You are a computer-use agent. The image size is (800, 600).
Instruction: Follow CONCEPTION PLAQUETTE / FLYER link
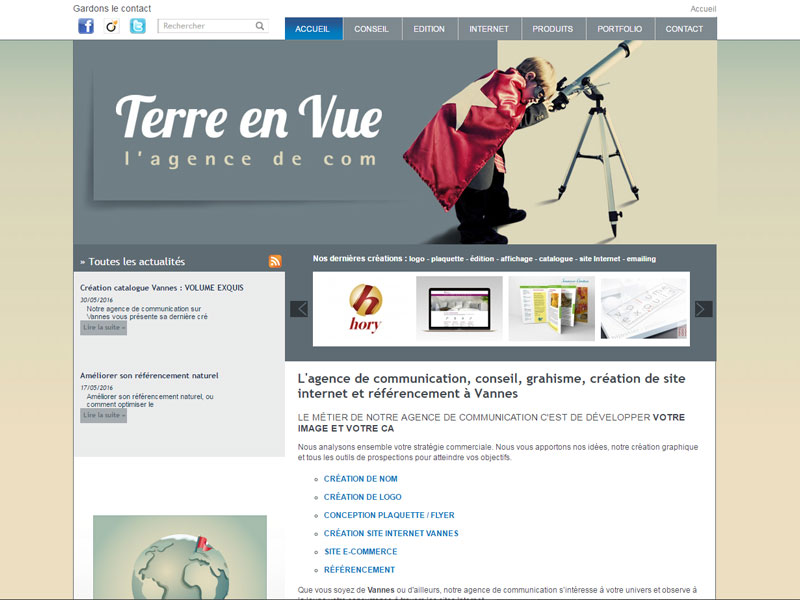[x=389, y=515]
